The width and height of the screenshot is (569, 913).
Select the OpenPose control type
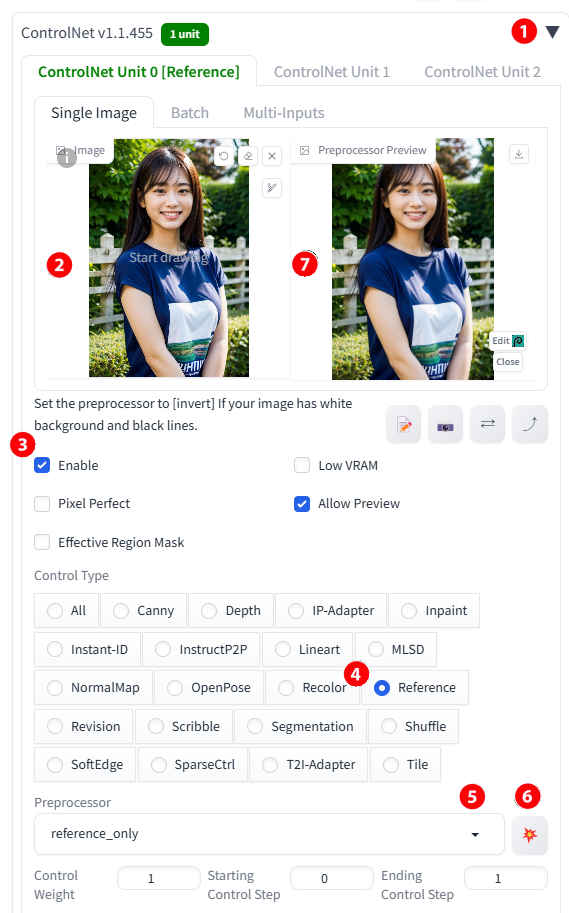(209, 688)
